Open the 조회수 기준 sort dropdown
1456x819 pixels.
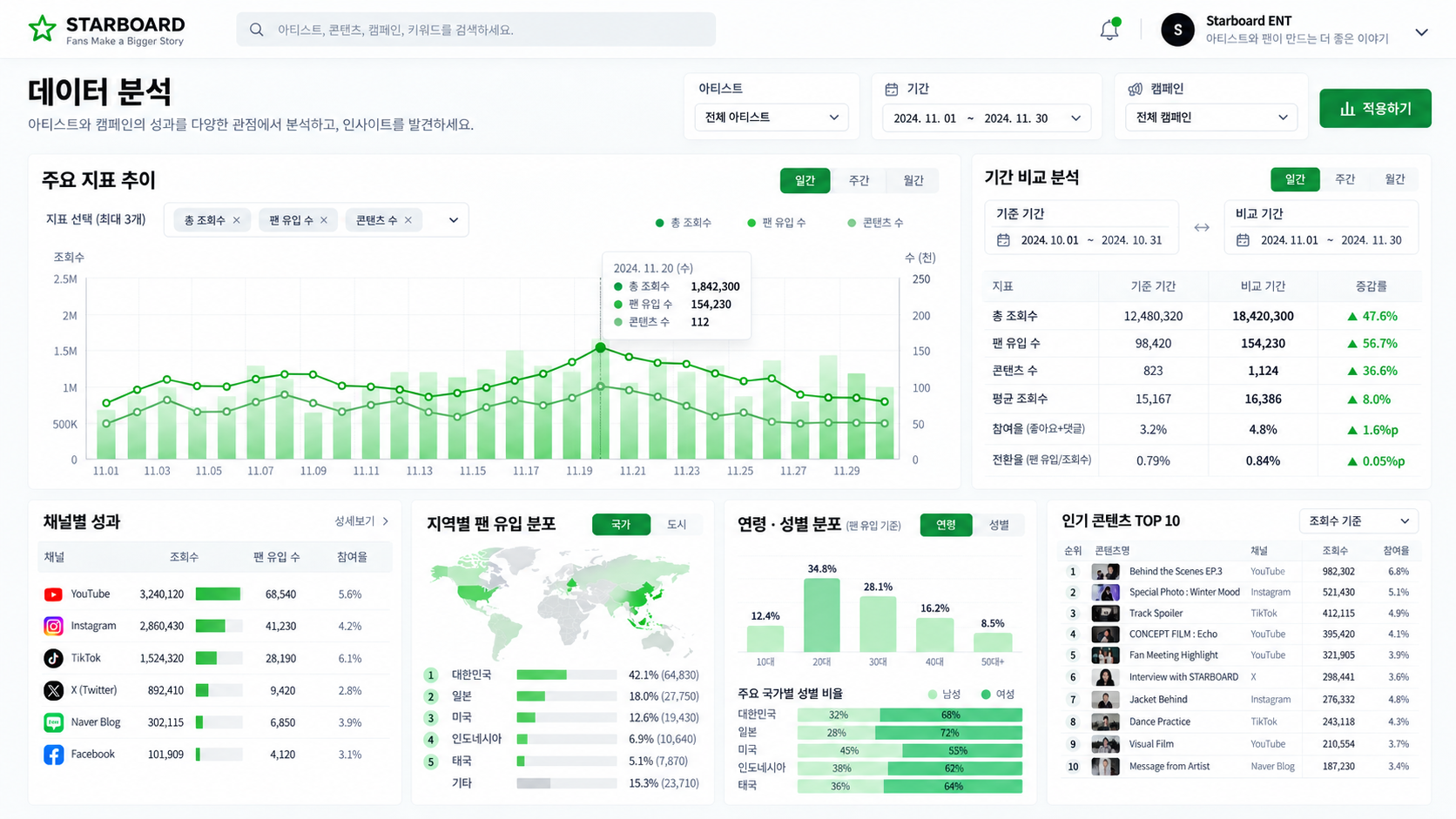(x=1358, y=521)
